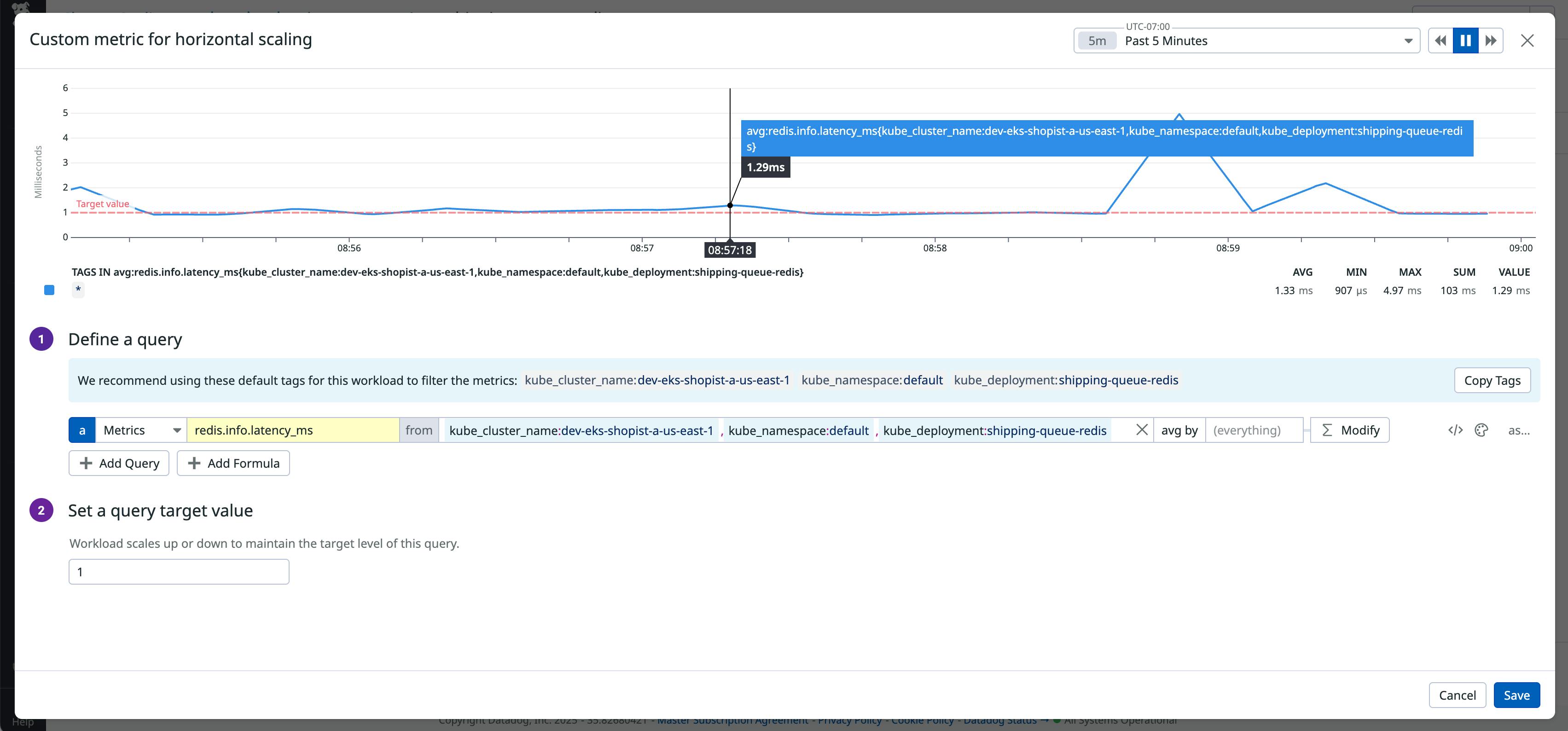Click the query target value input showing 1
The width and height of the screenshot is (1568, 731).
(178, 571)
